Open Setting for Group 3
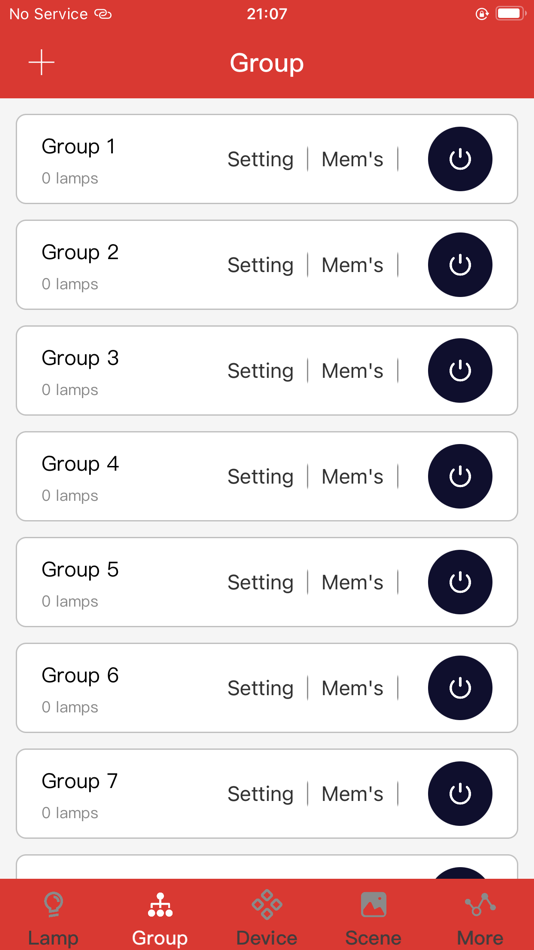Viewport: 534px width, 950px height. click(x=261, y=371)
